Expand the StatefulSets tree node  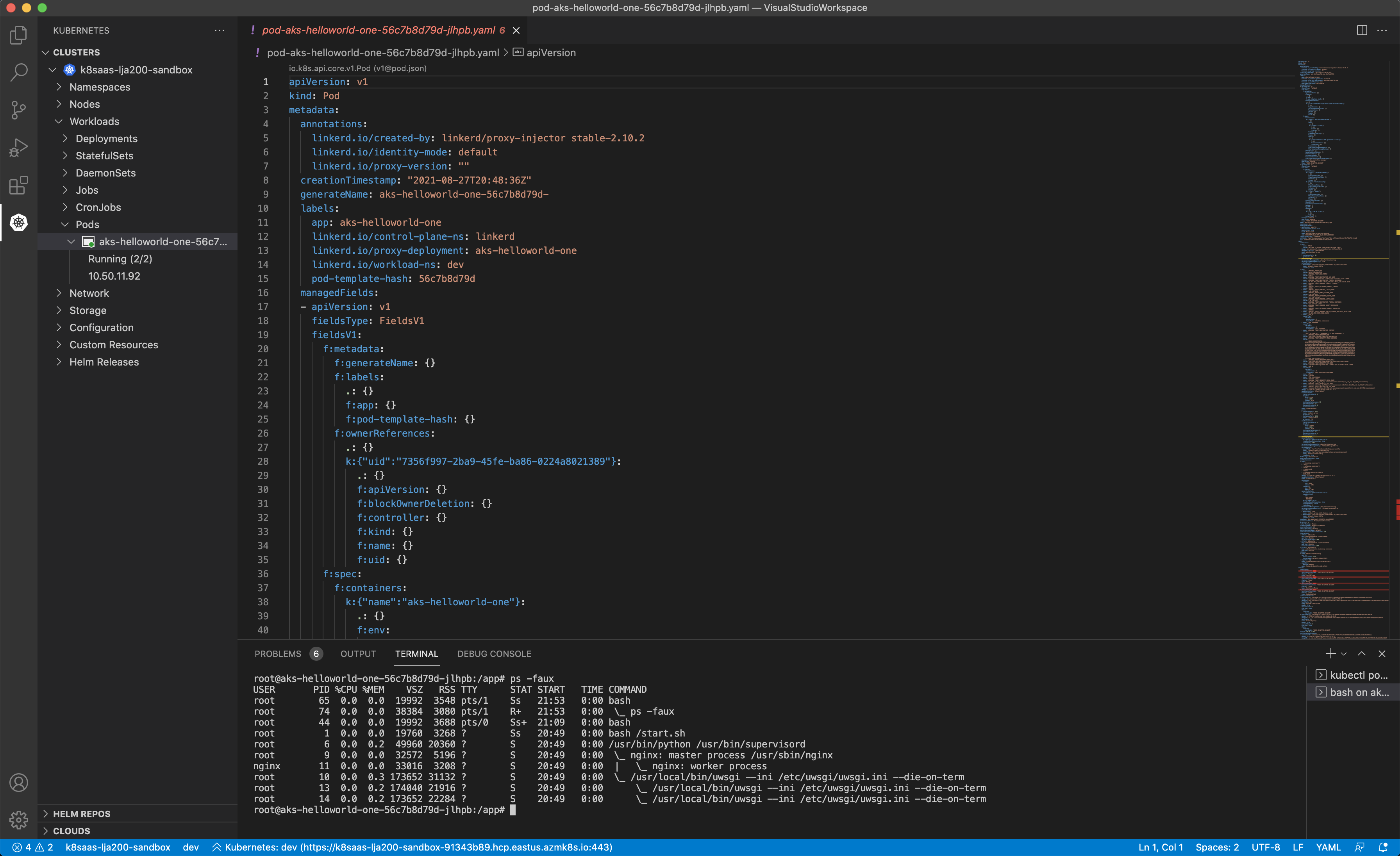coord(65,155)
